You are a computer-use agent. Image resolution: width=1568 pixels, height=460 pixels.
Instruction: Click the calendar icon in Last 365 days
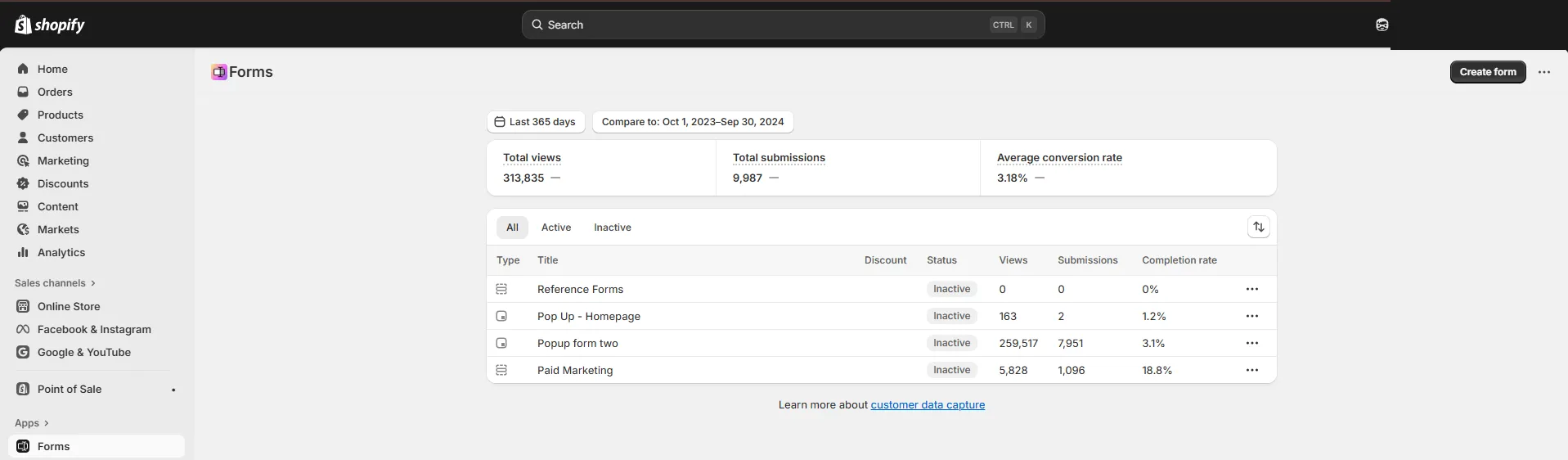coord(500,122)
